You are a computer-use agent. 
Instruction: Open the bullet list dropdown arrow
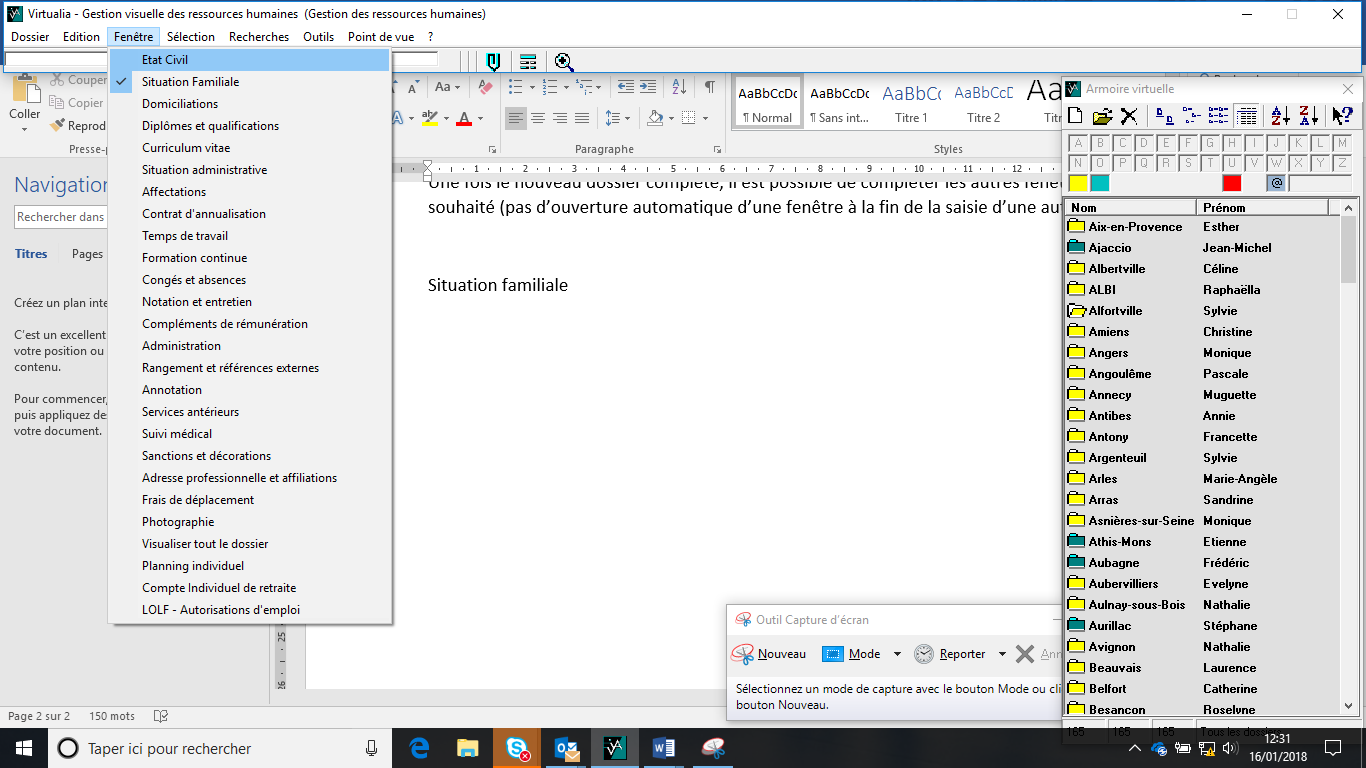point(532,87)
